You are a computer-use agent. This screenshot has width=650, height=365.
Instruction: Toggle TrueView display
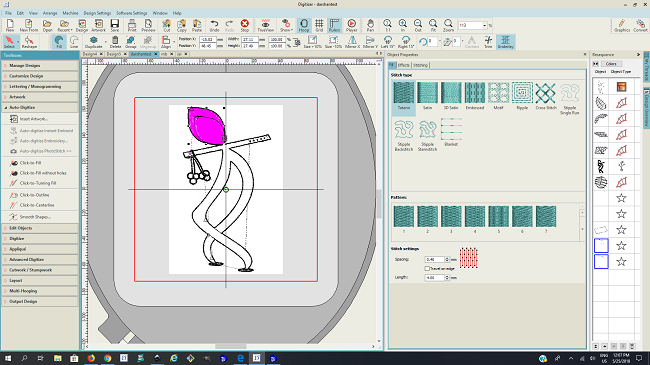click(265, 25)
